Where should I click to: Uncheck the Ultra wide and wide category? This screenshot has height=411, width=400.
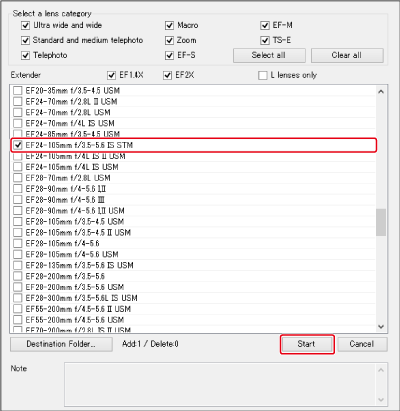pos(26,25)
